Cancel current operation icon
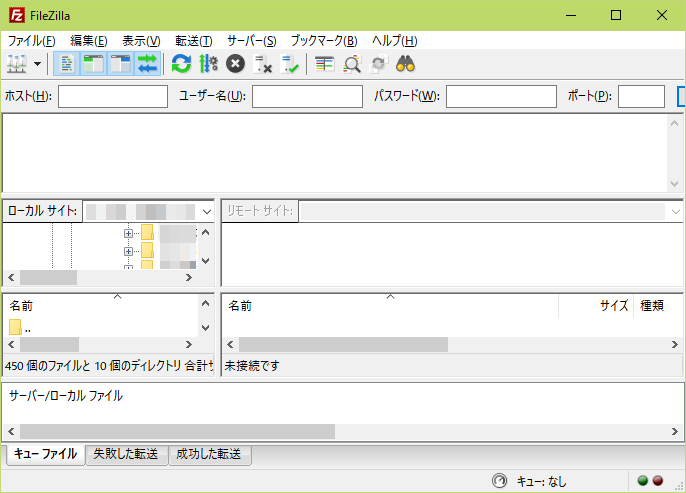This screenshot has height=493, width=686. 235,64
